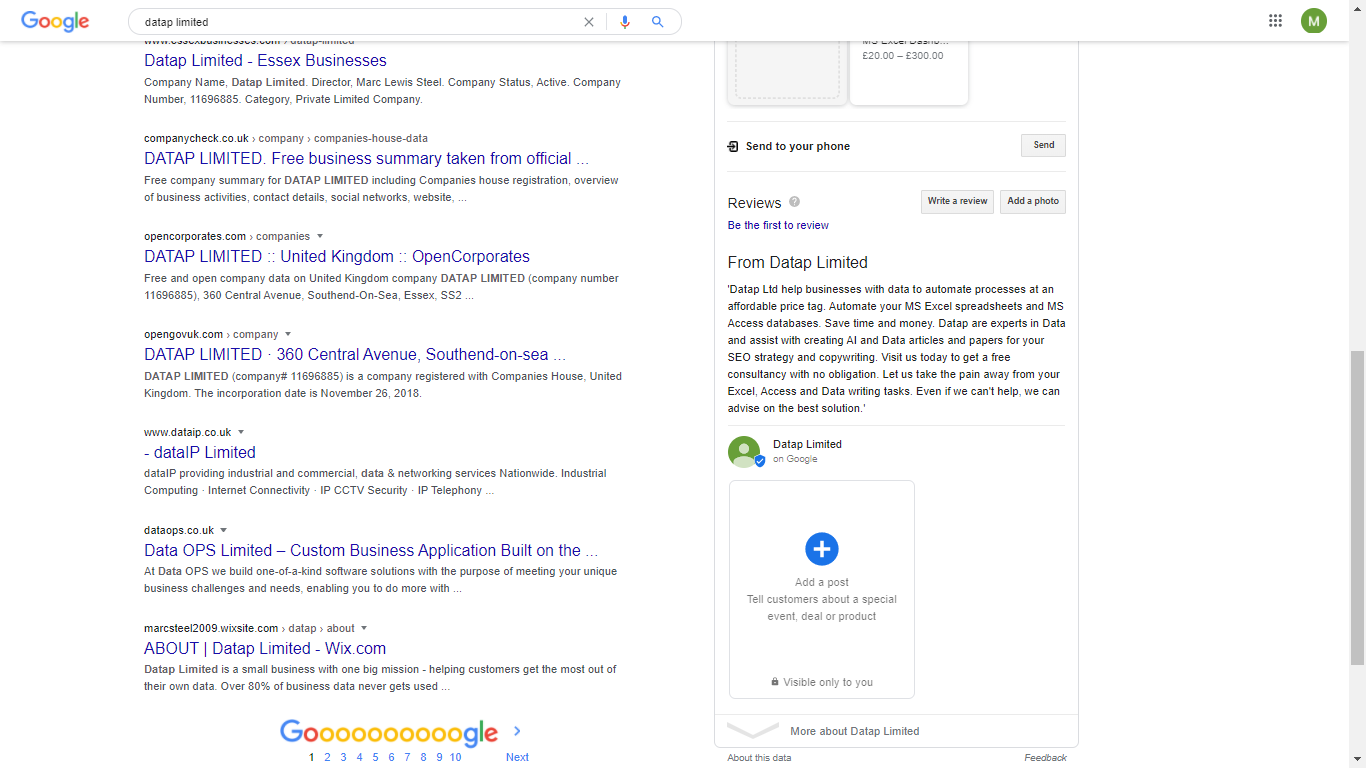
Task: Click the next-page chevron beside Google pagination logo
Action: [517, 731]
